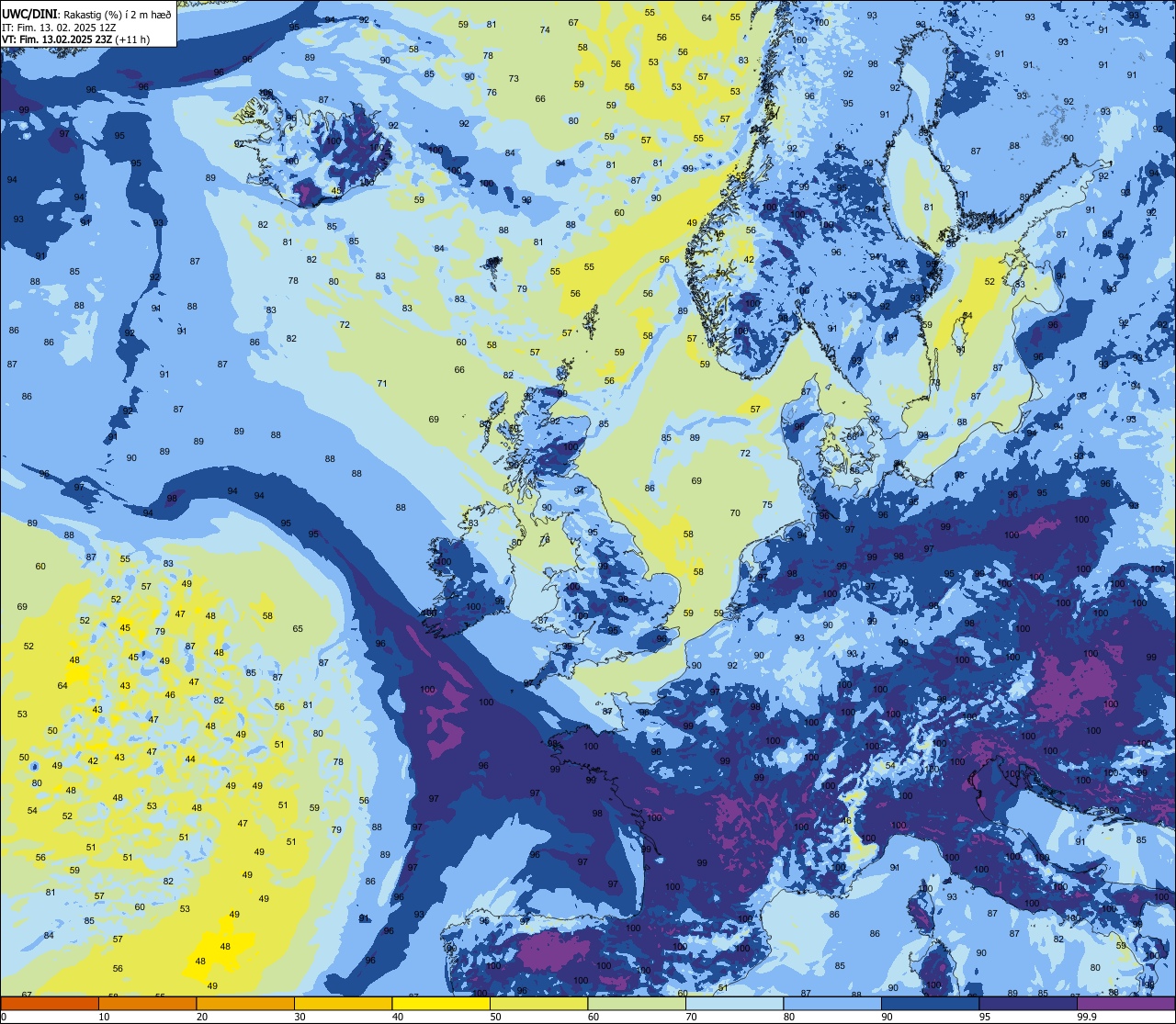Click the legend tick label '80'
1176x1024 pixels.
pyautogui.click(x=789, y=1017)
